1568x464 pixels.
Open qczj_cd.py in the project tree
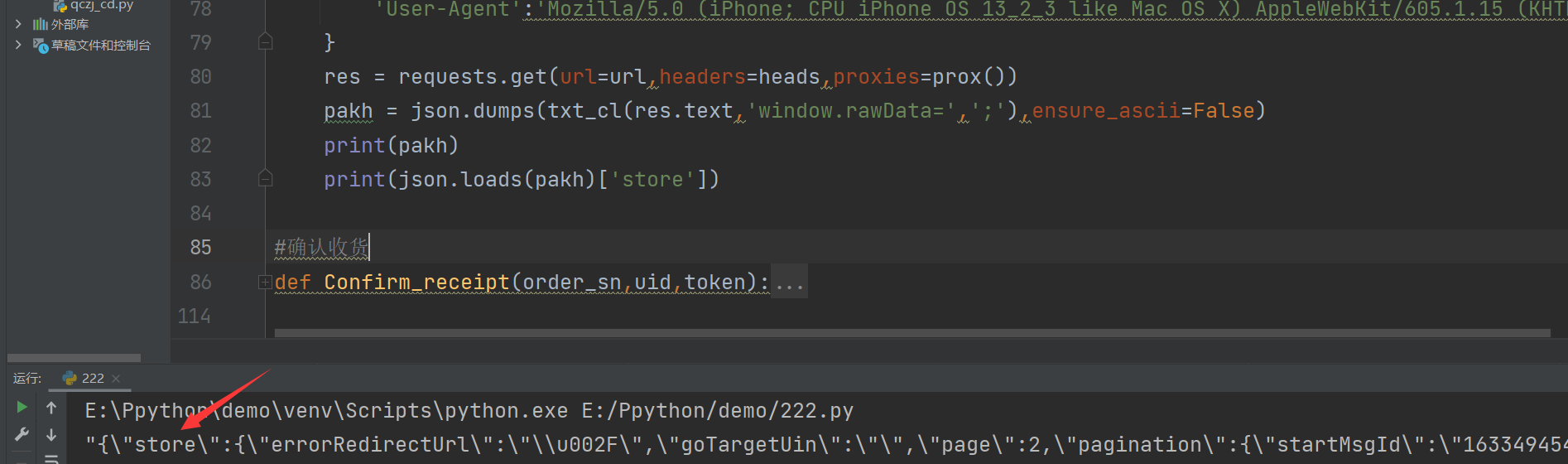coord(101,5)
